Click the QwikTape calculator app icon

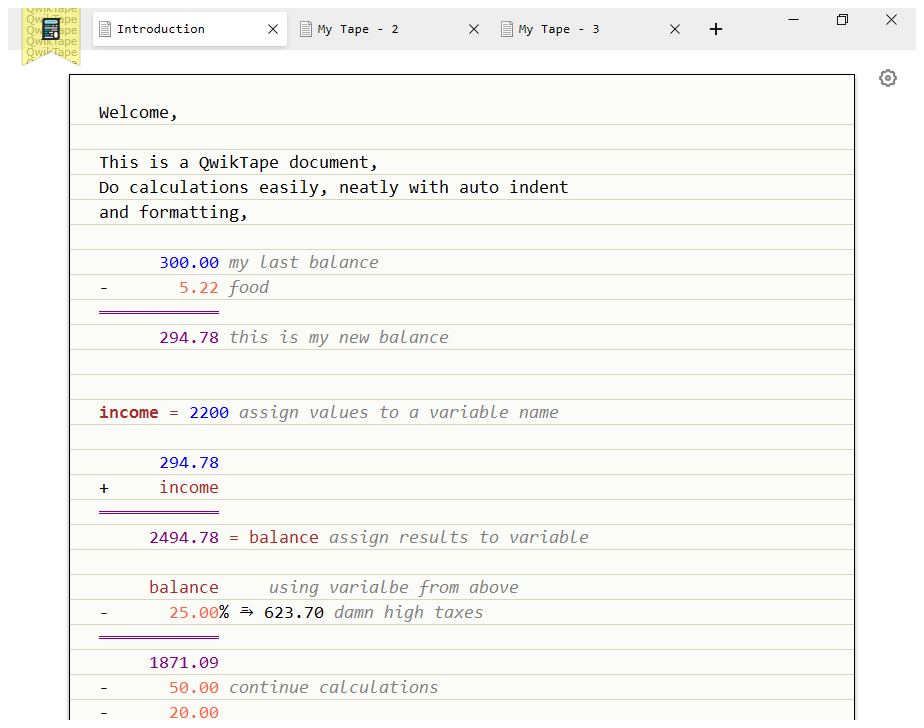51,29
